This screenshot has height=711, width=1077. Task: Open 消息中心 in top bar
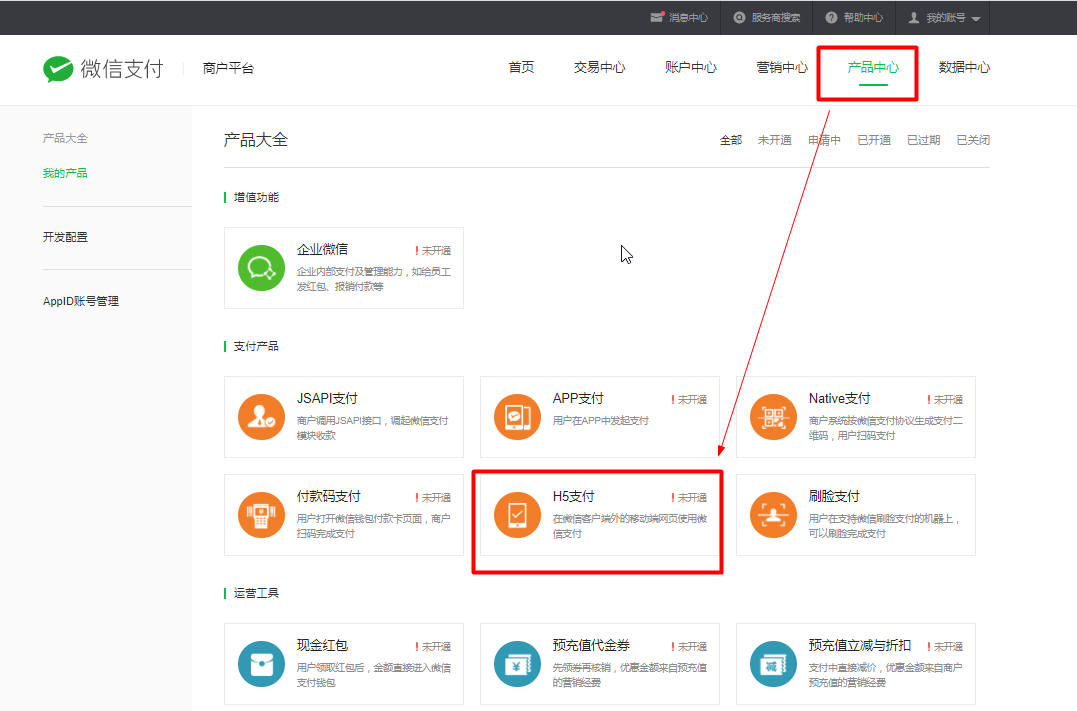coord(679,18)
